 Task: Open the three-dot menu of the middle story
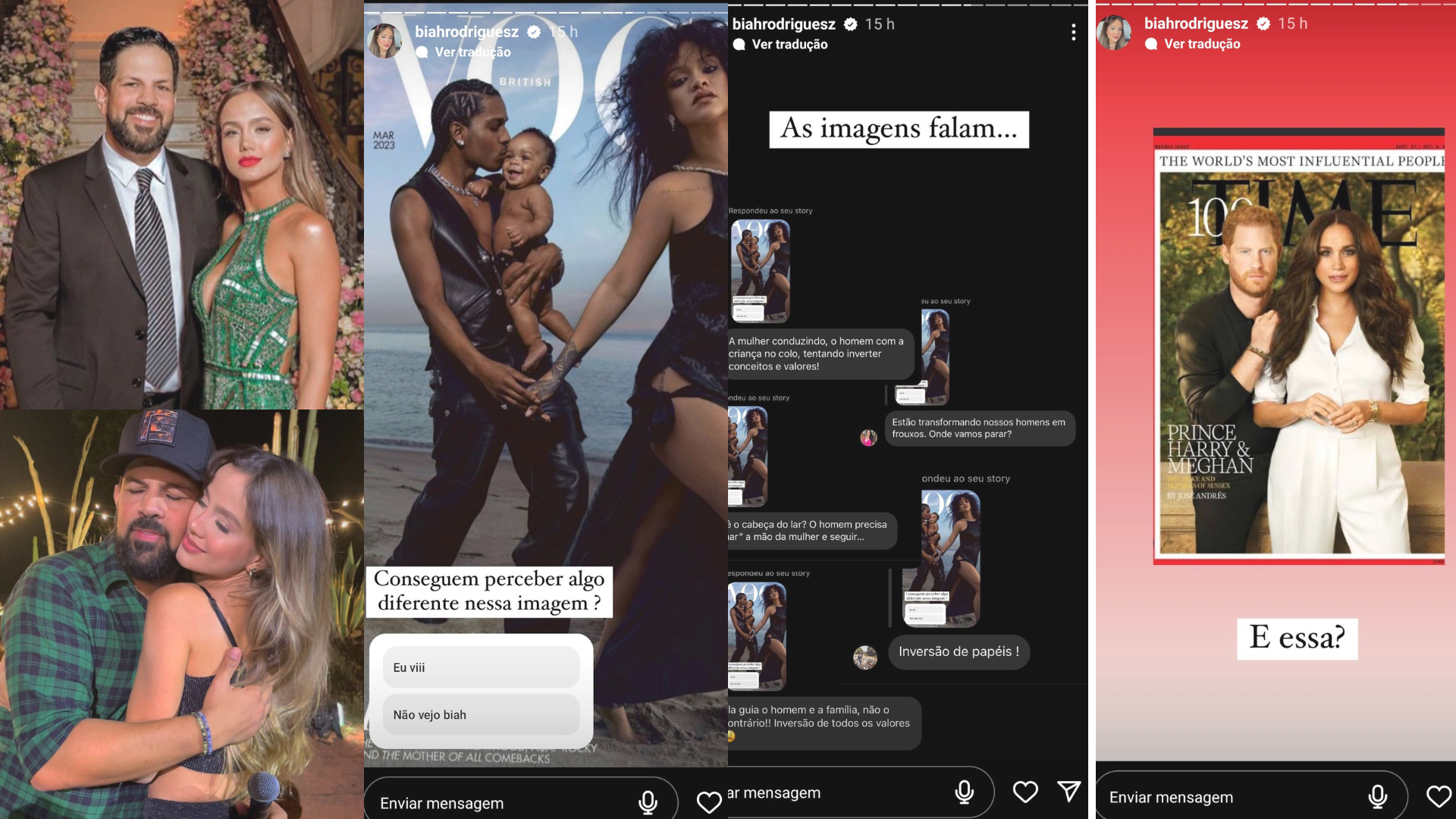pos(1073,32)
